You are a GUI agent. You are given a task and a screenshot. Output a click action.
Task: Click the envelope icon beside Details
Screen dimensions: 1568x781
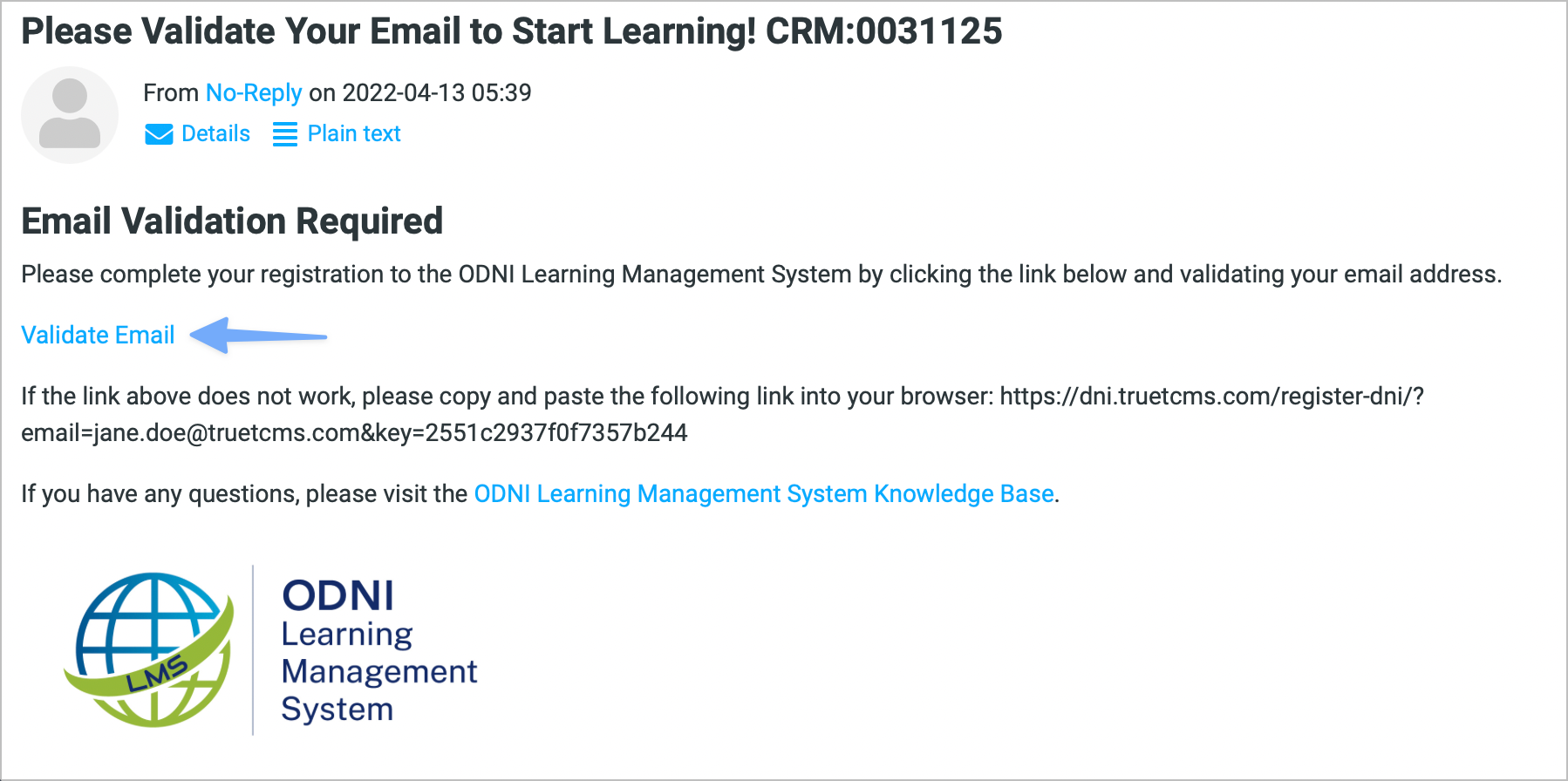[x=159, y=134]
